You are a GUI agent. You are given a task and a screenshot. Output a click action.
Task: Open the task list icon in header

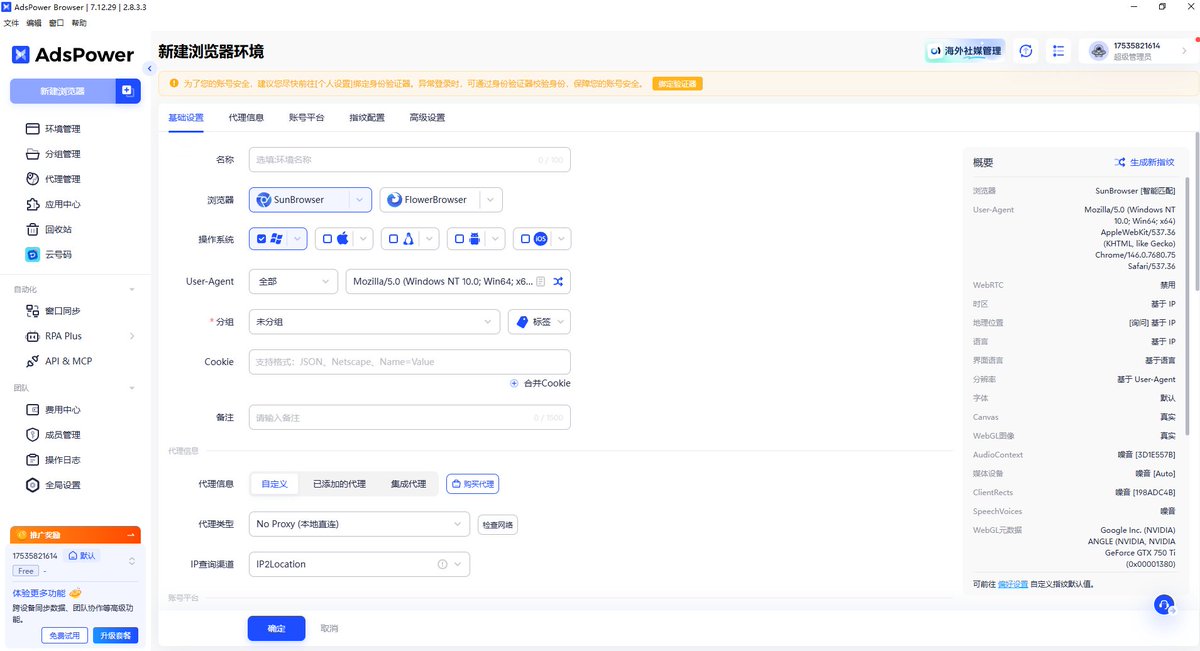[x=1059, y=51]
